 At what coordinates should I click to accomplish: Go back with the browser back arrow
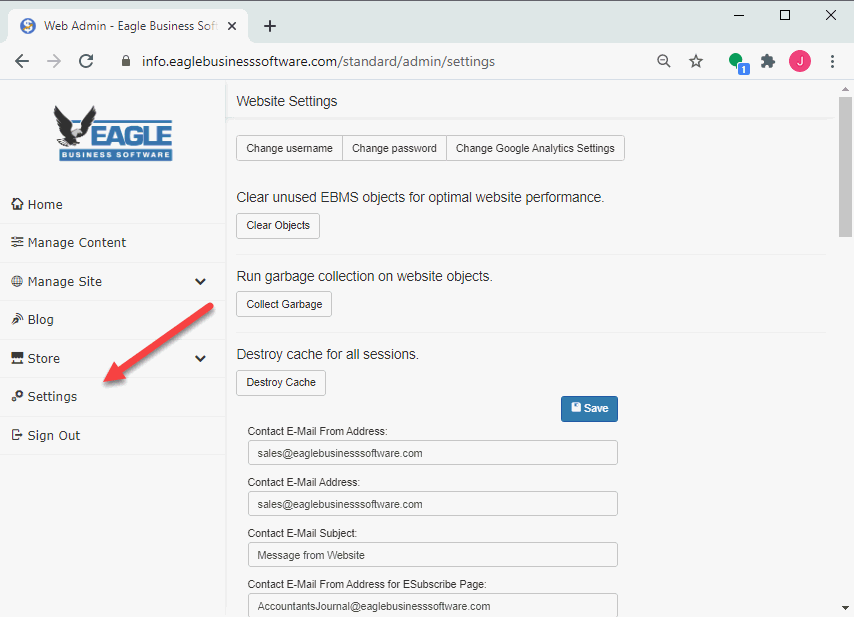click(x=22, y=61)
